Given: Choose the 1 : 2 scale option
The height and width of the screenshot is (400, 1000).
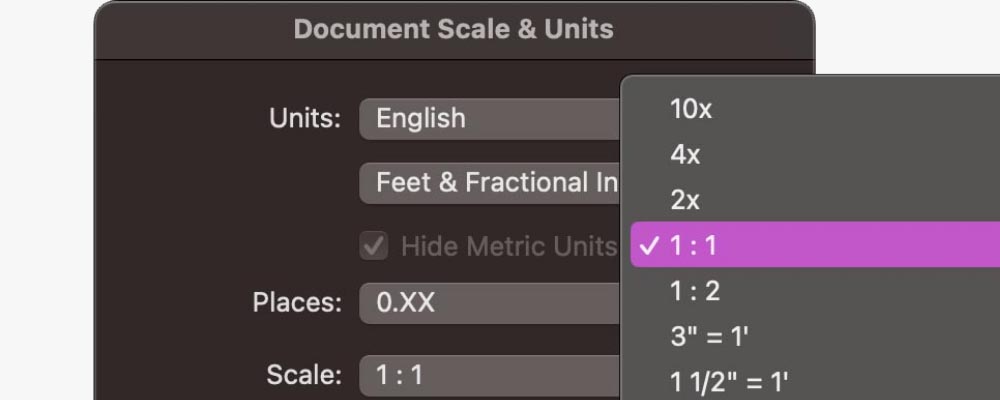Looking at the screenshot, I should point(695,291).
